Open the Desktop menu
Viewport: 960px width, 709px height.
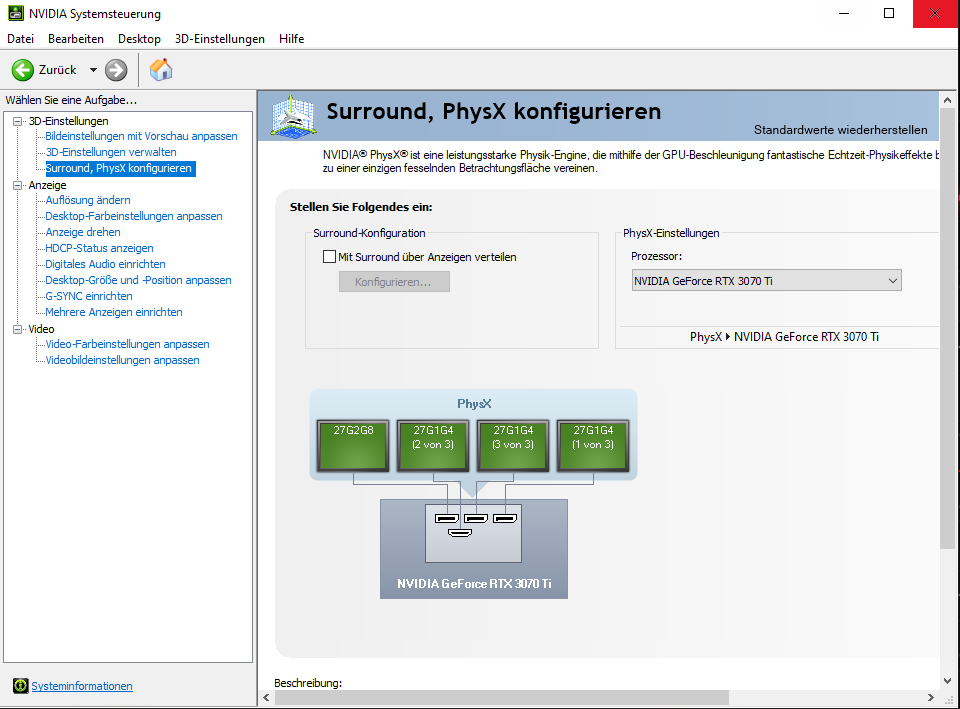139,39
